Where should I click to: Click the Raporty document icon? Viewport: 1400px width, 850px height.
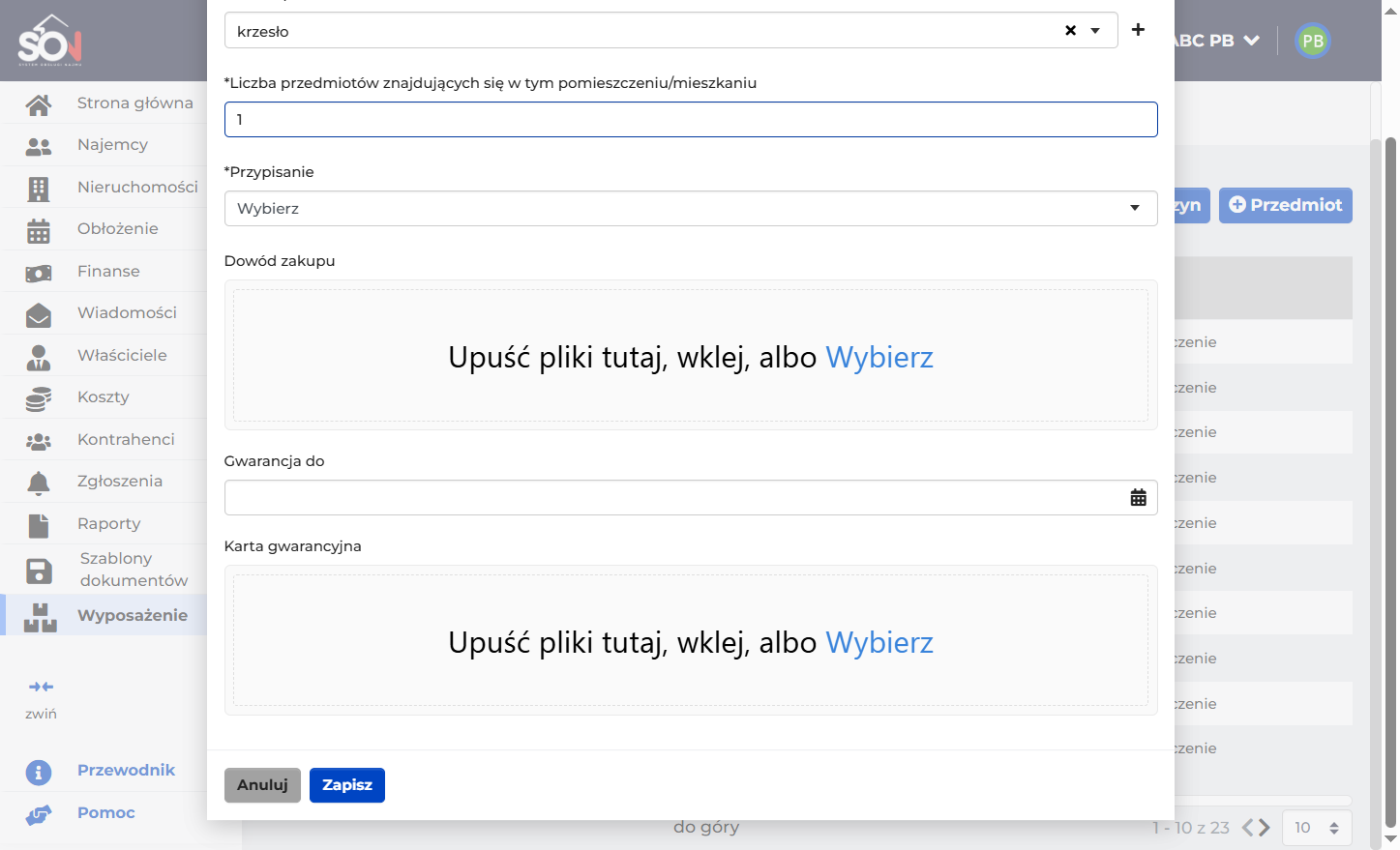(39, 525)
